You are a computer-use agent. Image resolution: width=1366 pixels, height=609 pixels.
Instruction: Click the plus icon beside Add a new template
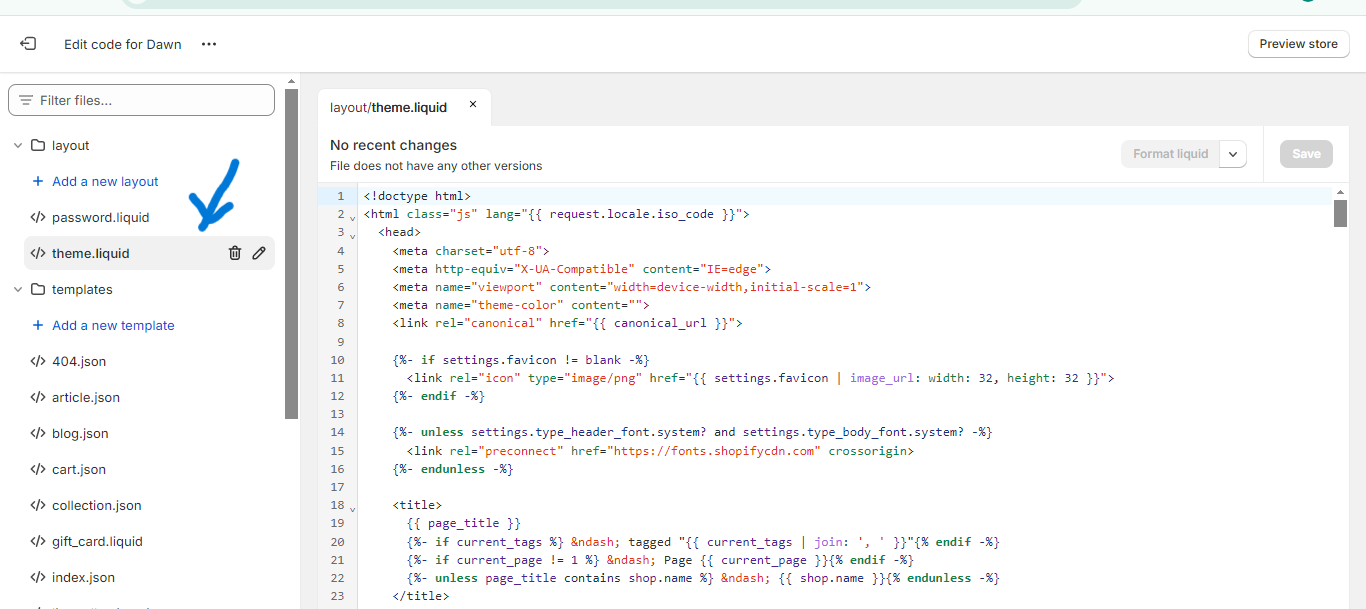tap(38, 325)
